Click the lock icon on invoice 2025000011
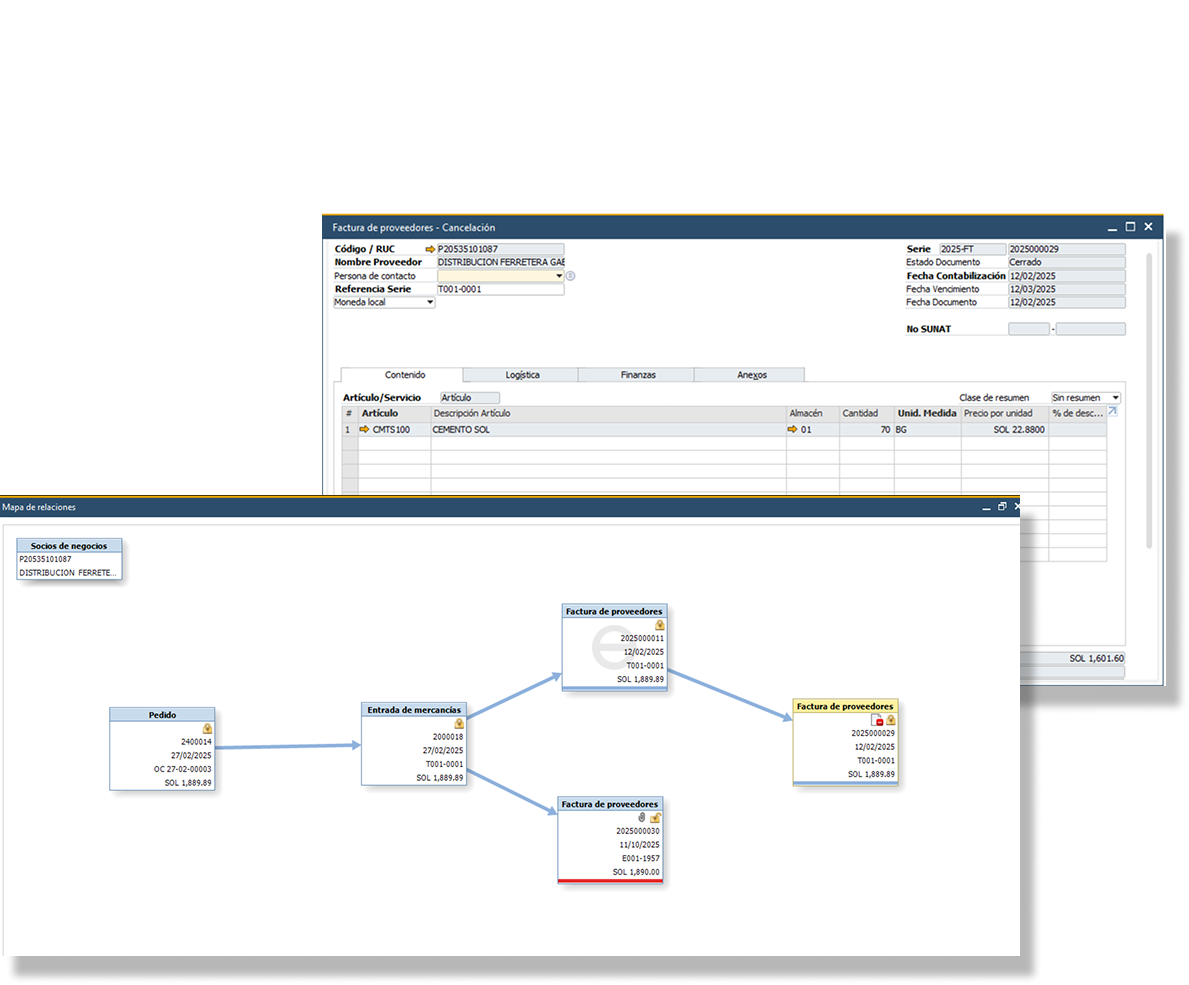 tap(659, 625)
